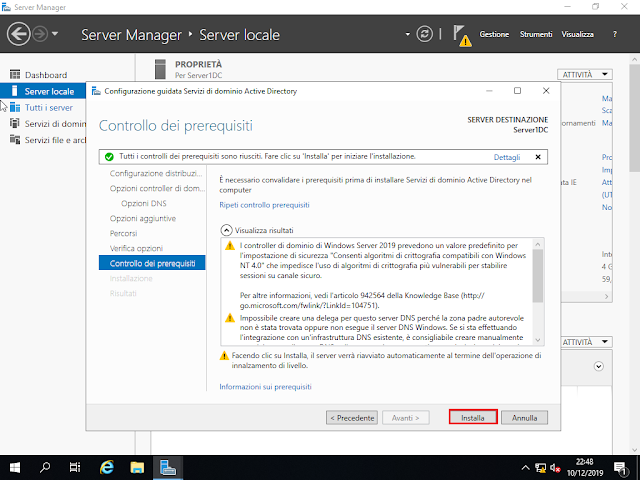This screenshot has width=640, height=480.
Task: Show hidden tray icons chevron
Action: pos(525,468)
